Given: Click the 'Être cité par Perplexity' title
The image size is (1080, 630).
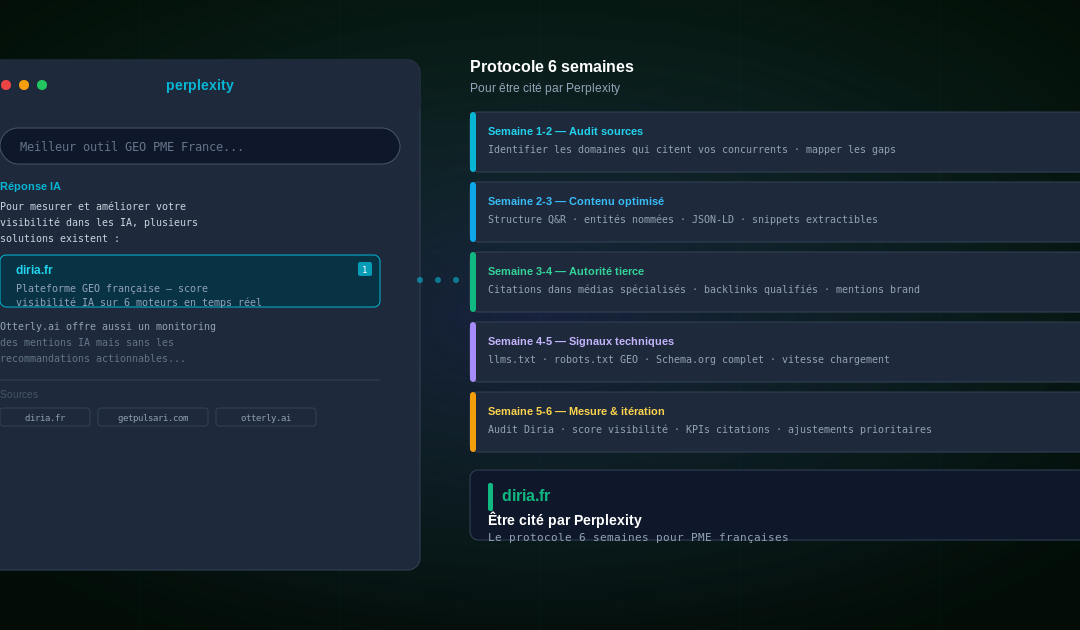Looking at the screenshot, I should tap(565, 520).
